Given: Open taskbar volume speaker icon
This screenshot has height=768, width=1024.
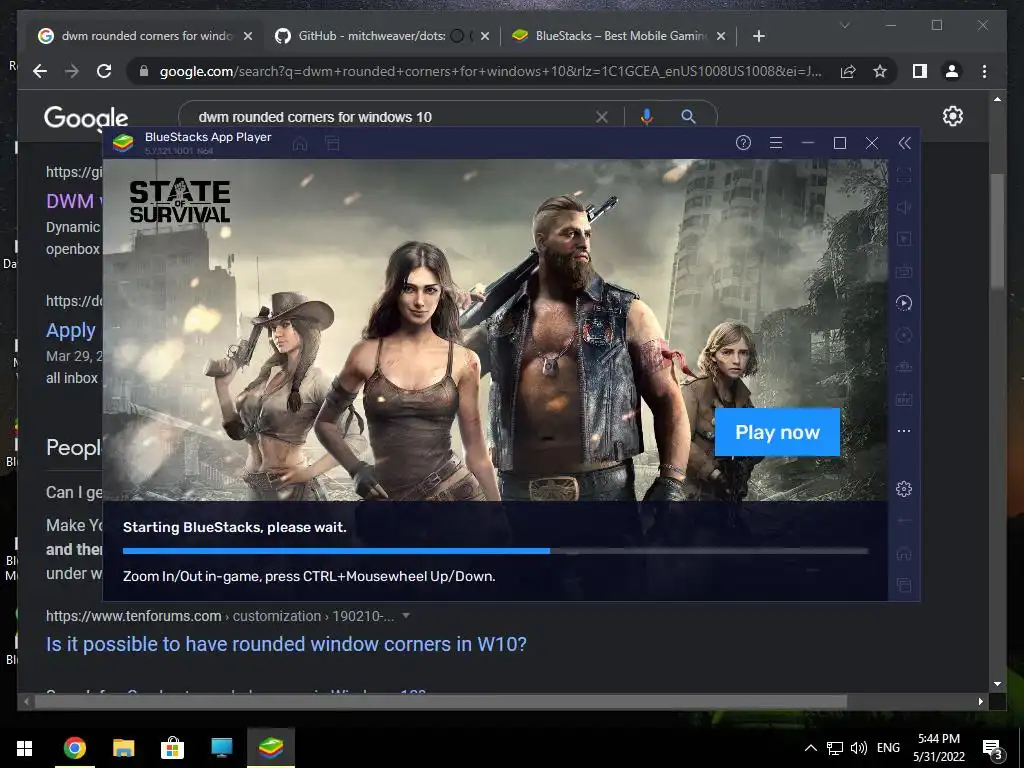Looking at the screenshot, I should click(859, 748).
